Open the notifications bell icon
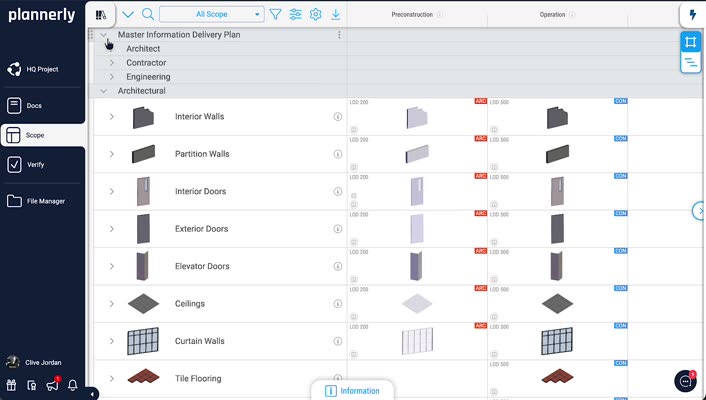This screenshot has height=400, width=706. [72, 385]
